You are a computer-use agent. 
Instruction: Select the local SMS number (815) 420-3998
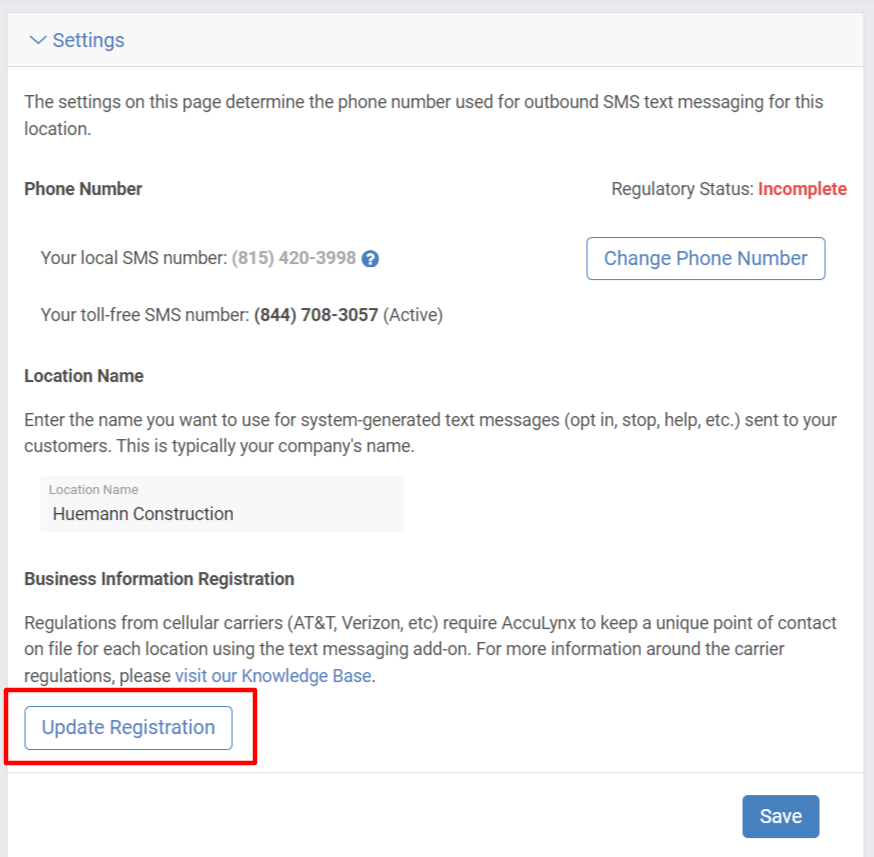[294, 258]
